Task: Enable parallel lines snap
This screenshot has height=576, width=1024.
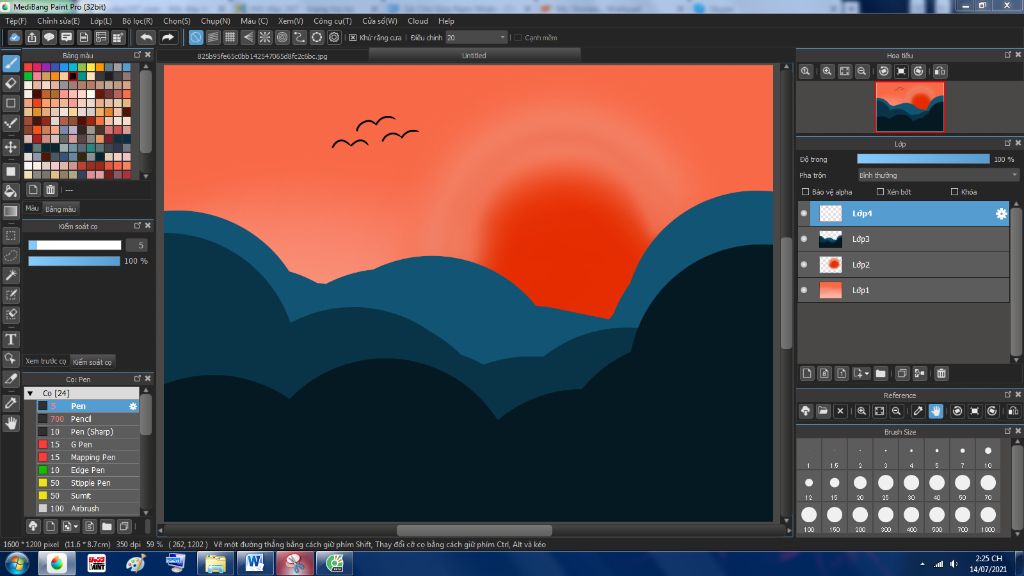Action: coord(213,38)
